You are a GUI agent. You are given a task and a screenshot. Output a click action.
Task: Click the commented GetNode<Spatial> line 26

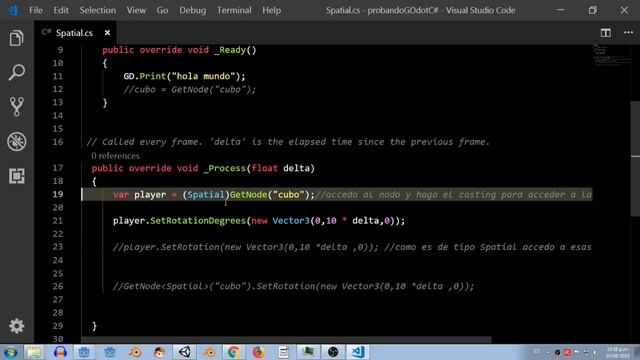pos(294,287)
